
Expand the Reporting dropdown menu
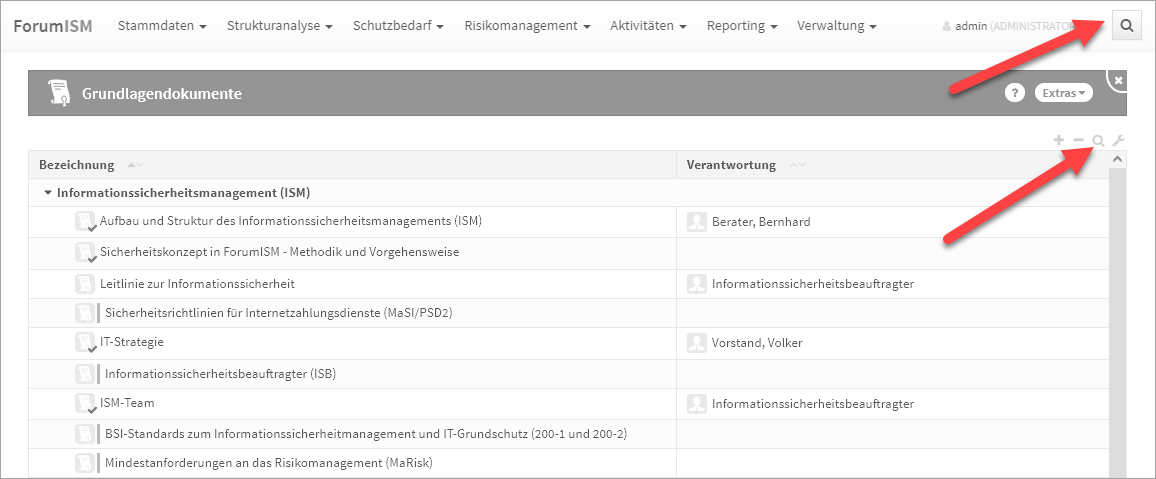pyautogui.click(x=742, y=26)
